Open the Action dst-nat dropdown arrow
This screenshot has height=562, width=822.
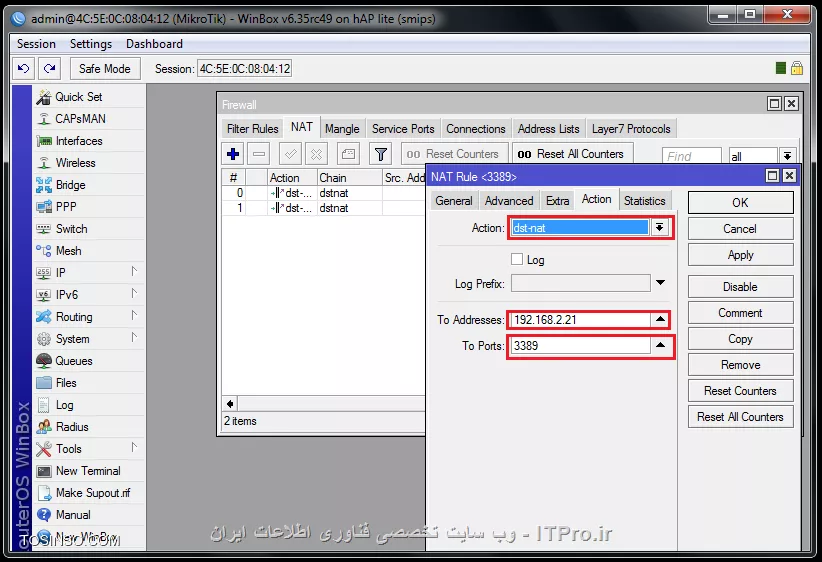[x=659, y=228]
